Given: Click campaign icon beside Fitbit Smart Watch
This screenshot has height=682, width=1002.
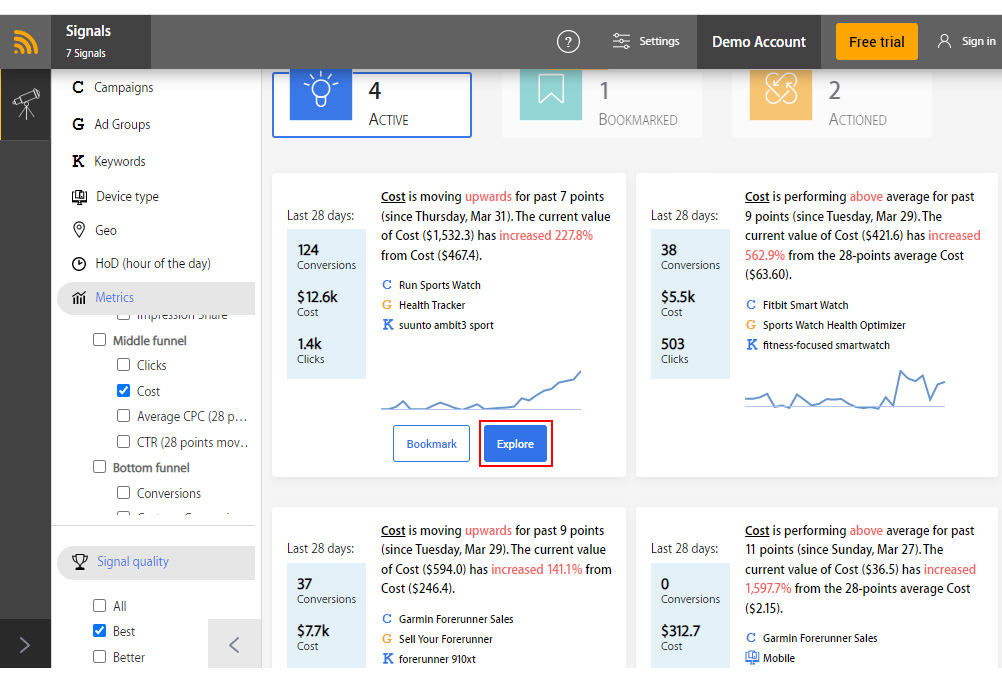Looking at the screenshot, I should 751,305.
